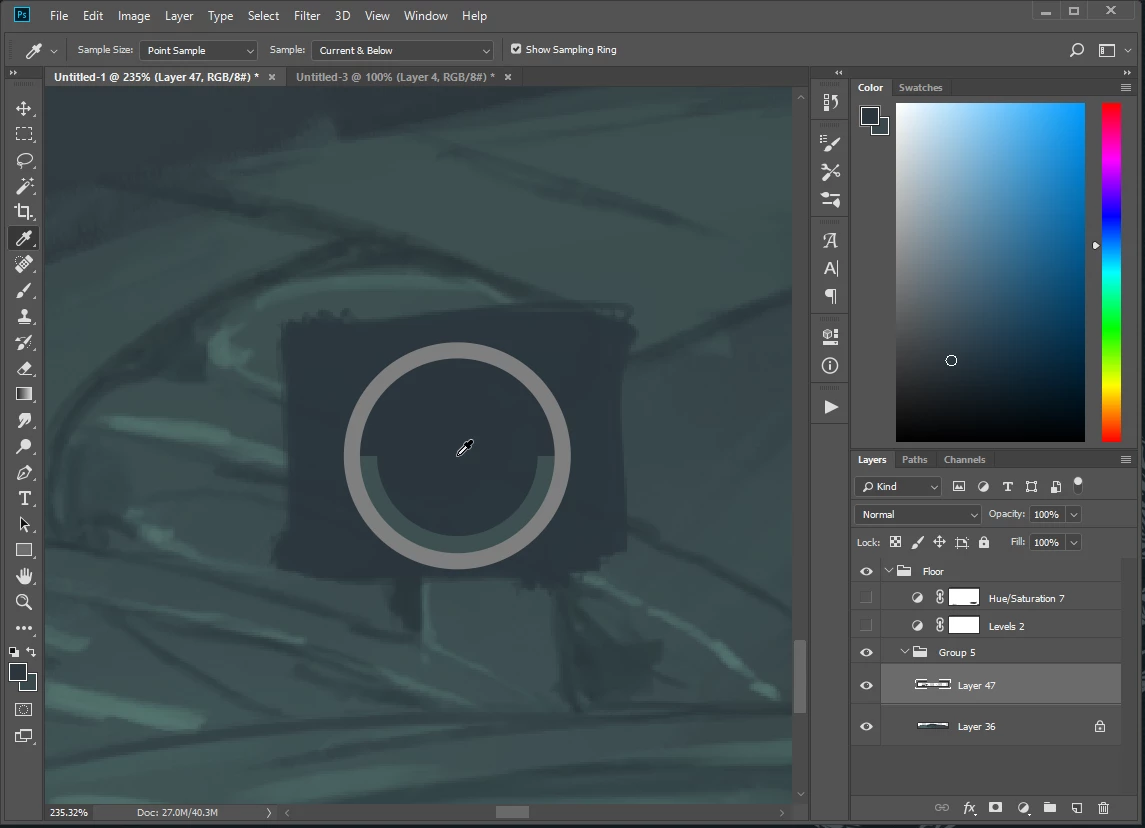Screen dimensions: 1145x828
Task: Create a new layer group folder
Action: (1049, 808)
